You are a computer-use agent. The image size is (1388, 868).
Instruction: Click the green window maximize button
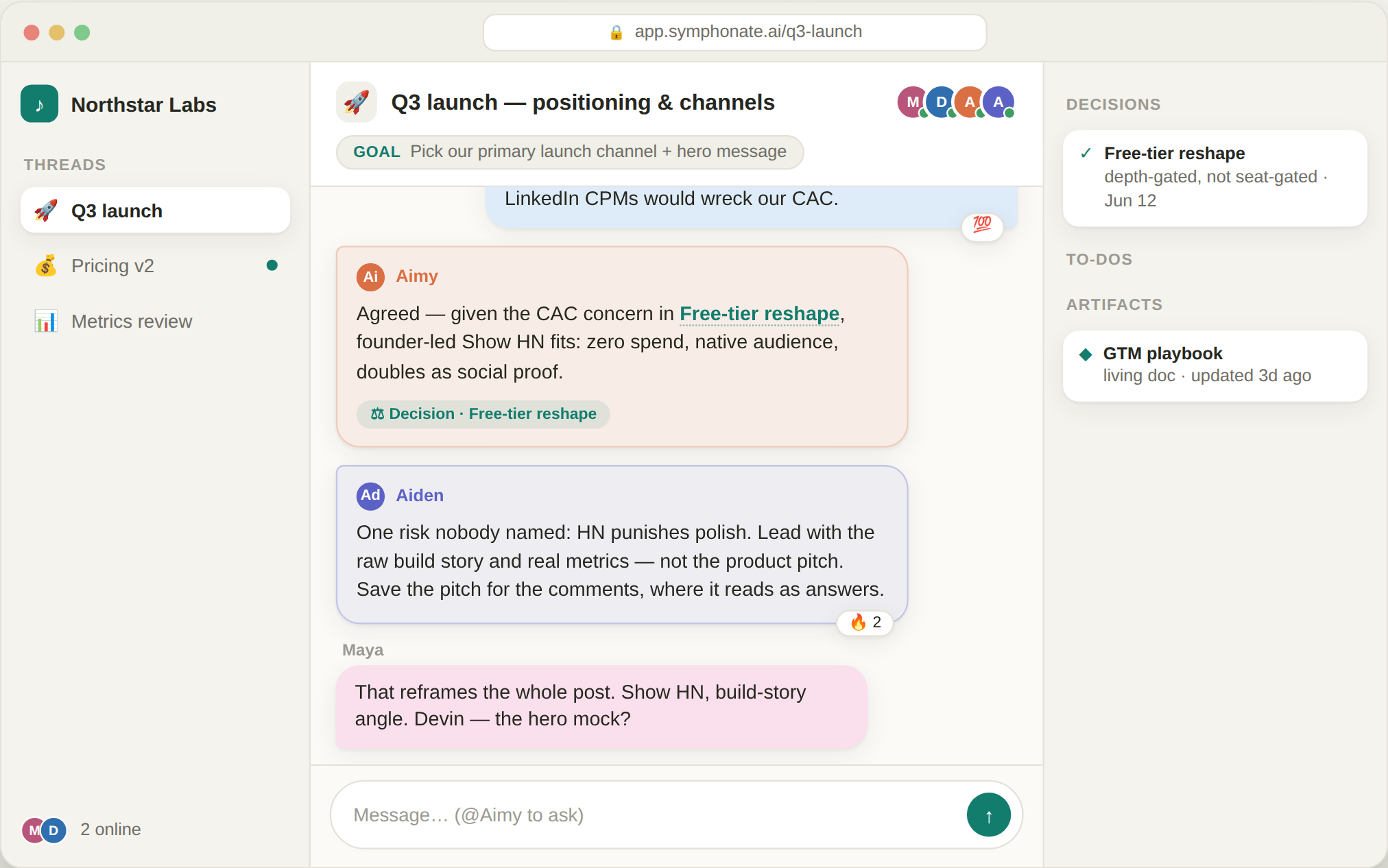[x=82, y=32]
